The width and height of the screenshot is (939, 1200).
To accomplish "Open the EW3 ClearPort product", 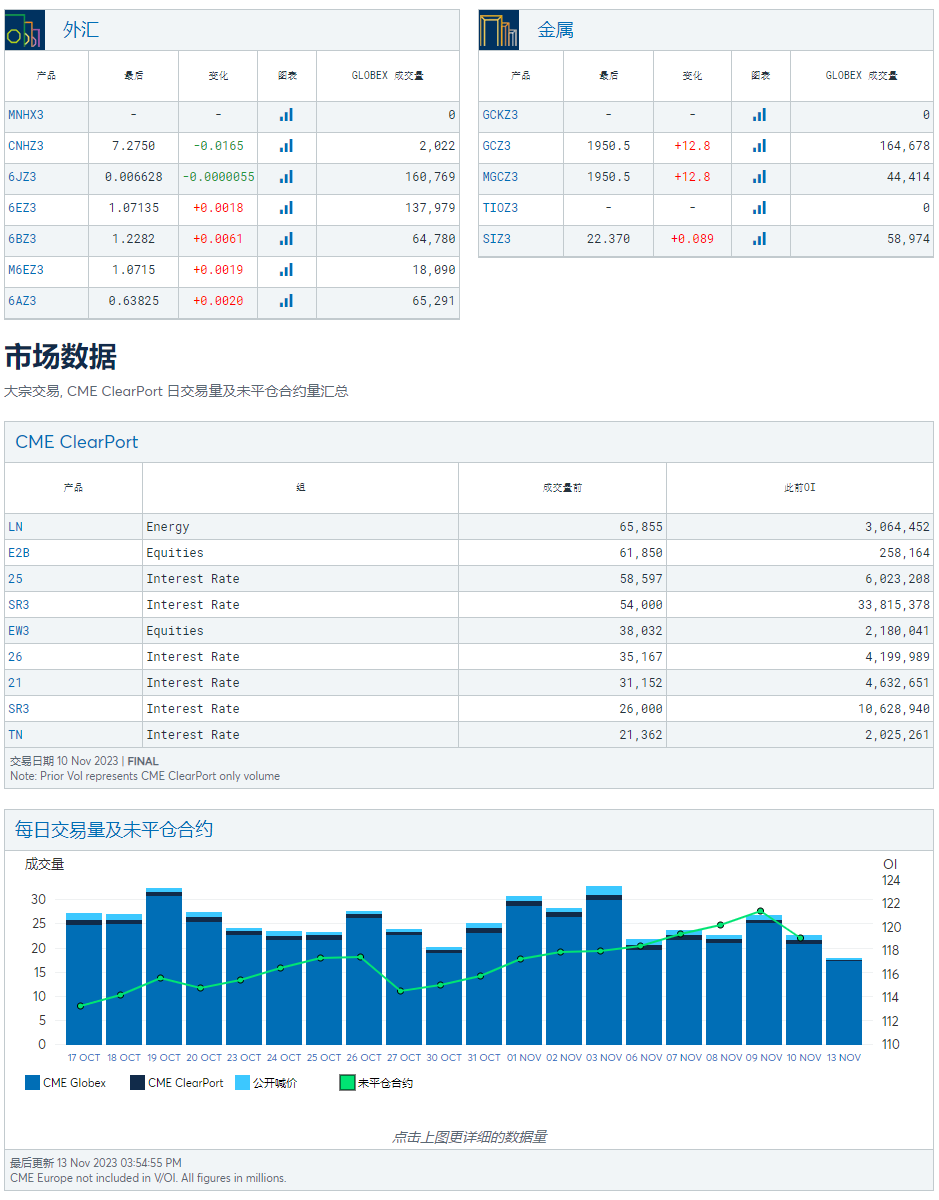I will click(19, 631).
